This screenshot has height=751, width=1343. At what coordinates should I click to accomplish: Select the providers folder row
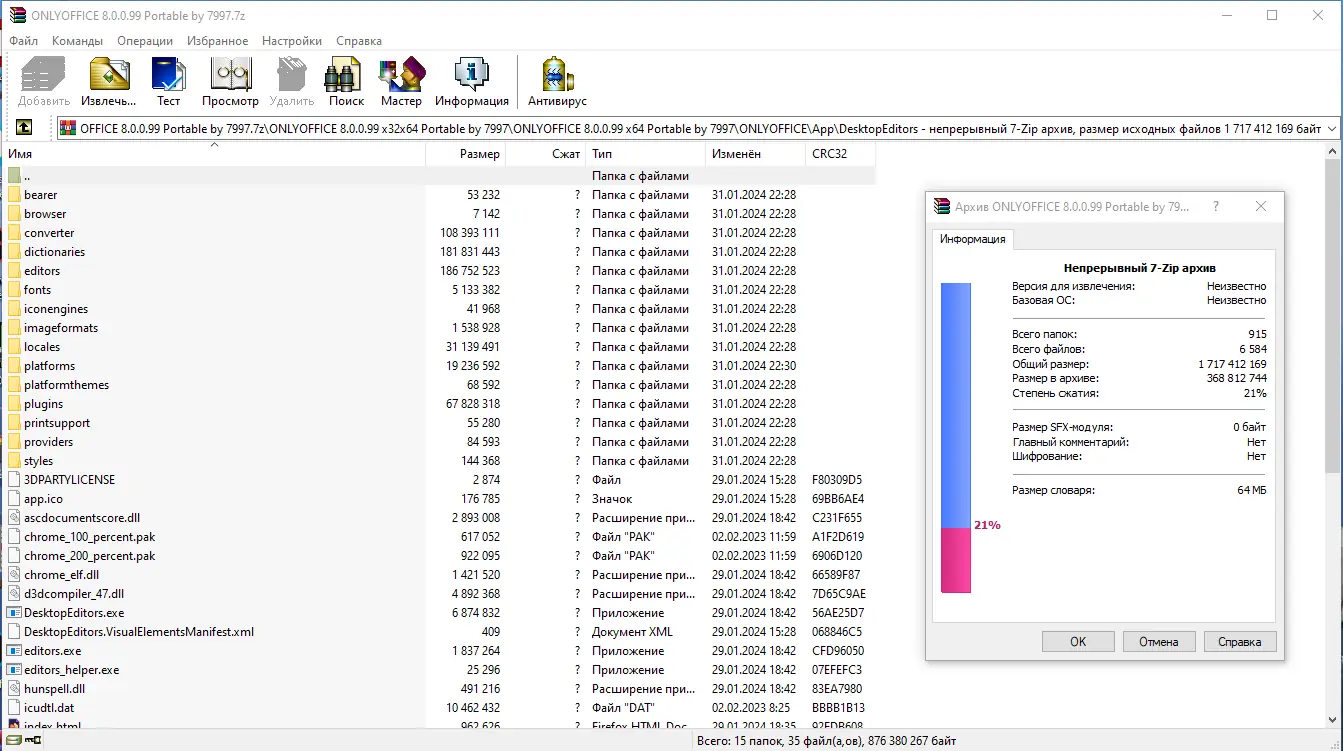(438, 442)
